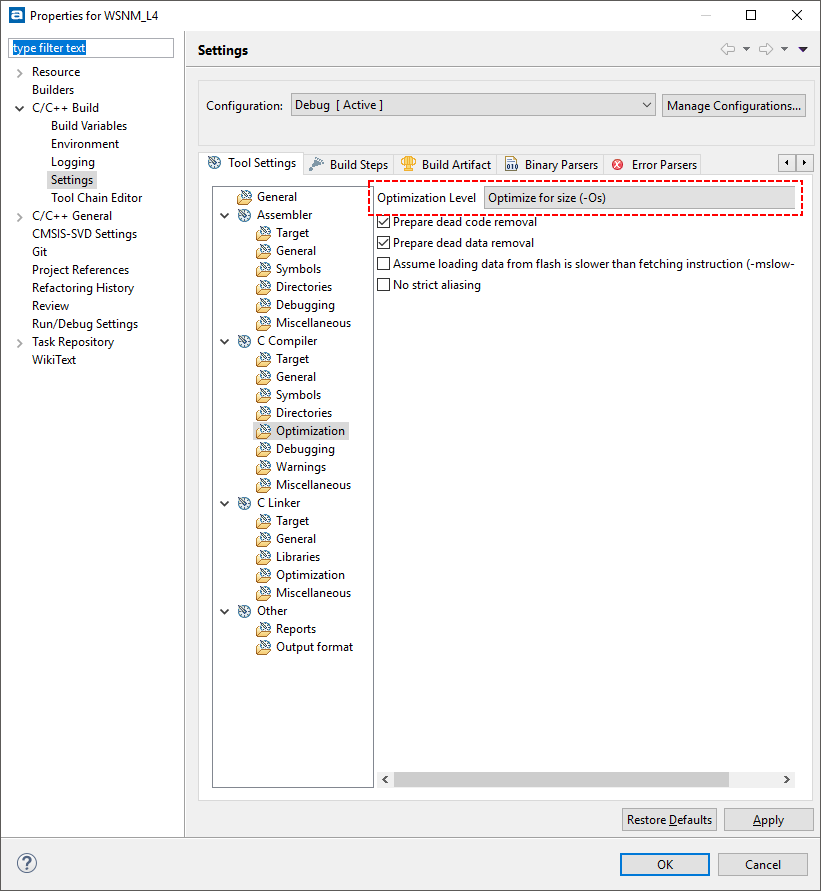Click the Warnings option icon
This screenshot has height=891, width=821.
[263, 467]
